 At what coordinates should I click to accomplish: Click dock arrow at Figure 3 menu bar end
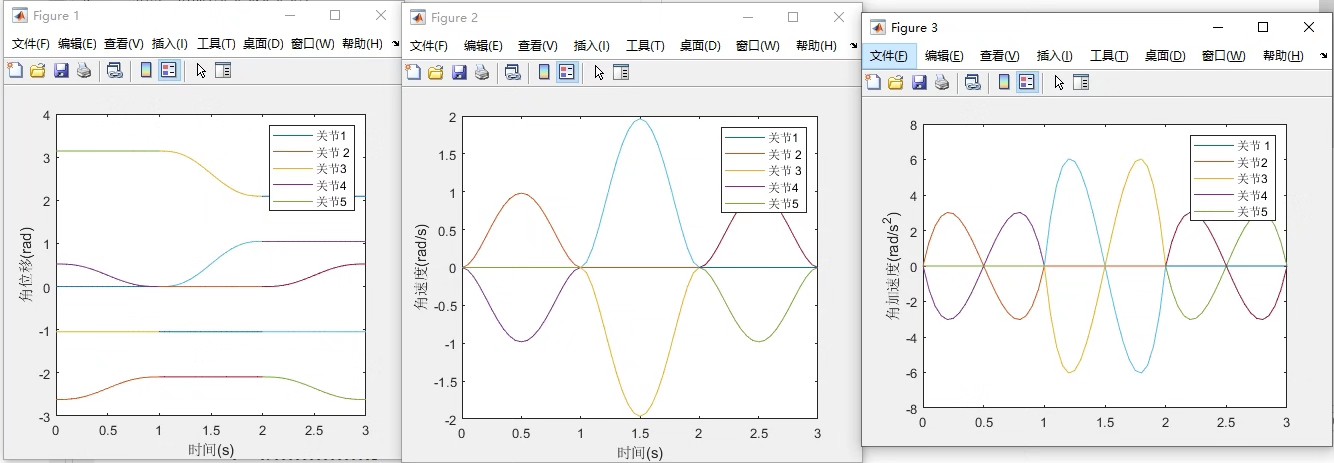[1322, 56]
